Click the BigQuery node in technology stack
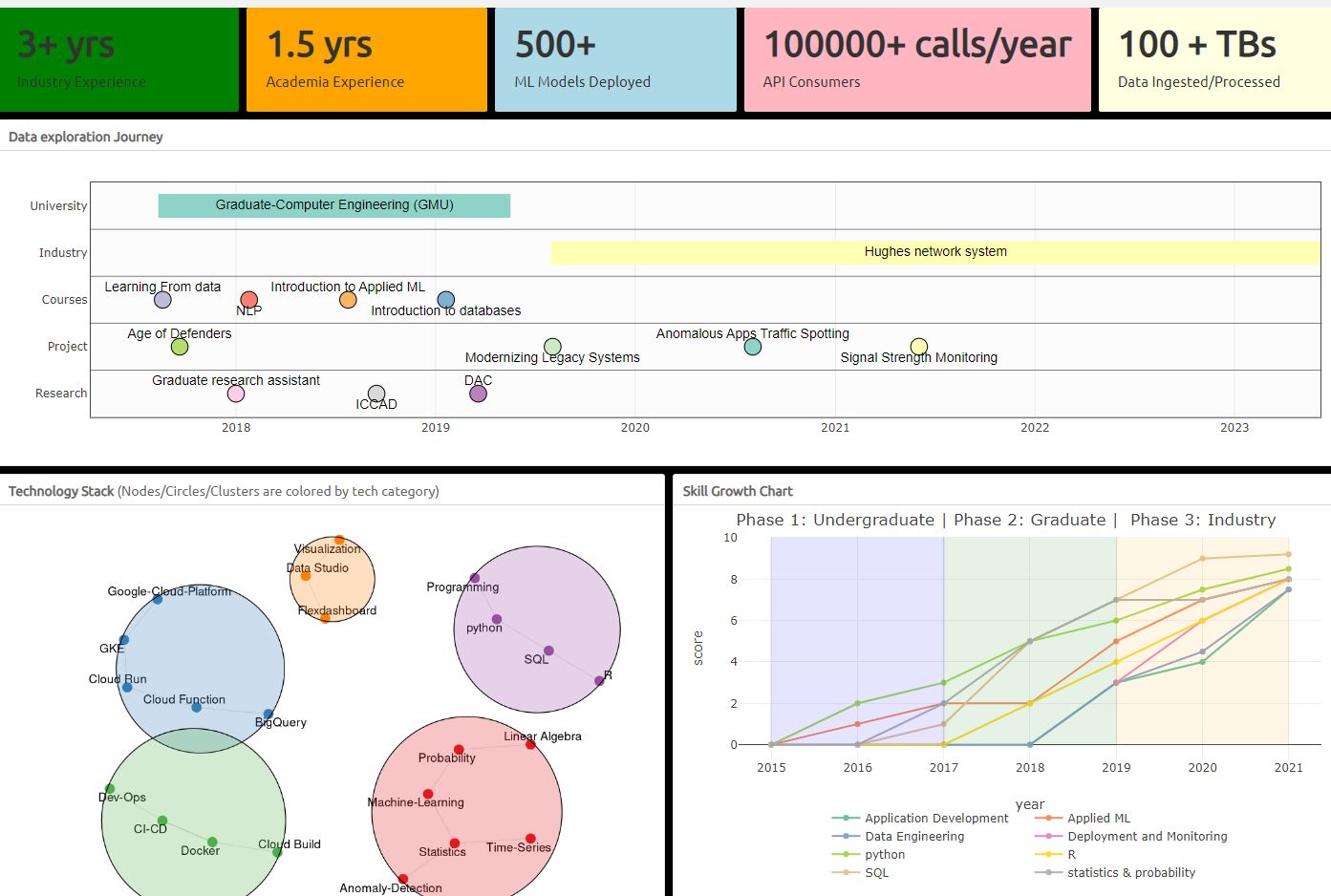 pos(268,715)
